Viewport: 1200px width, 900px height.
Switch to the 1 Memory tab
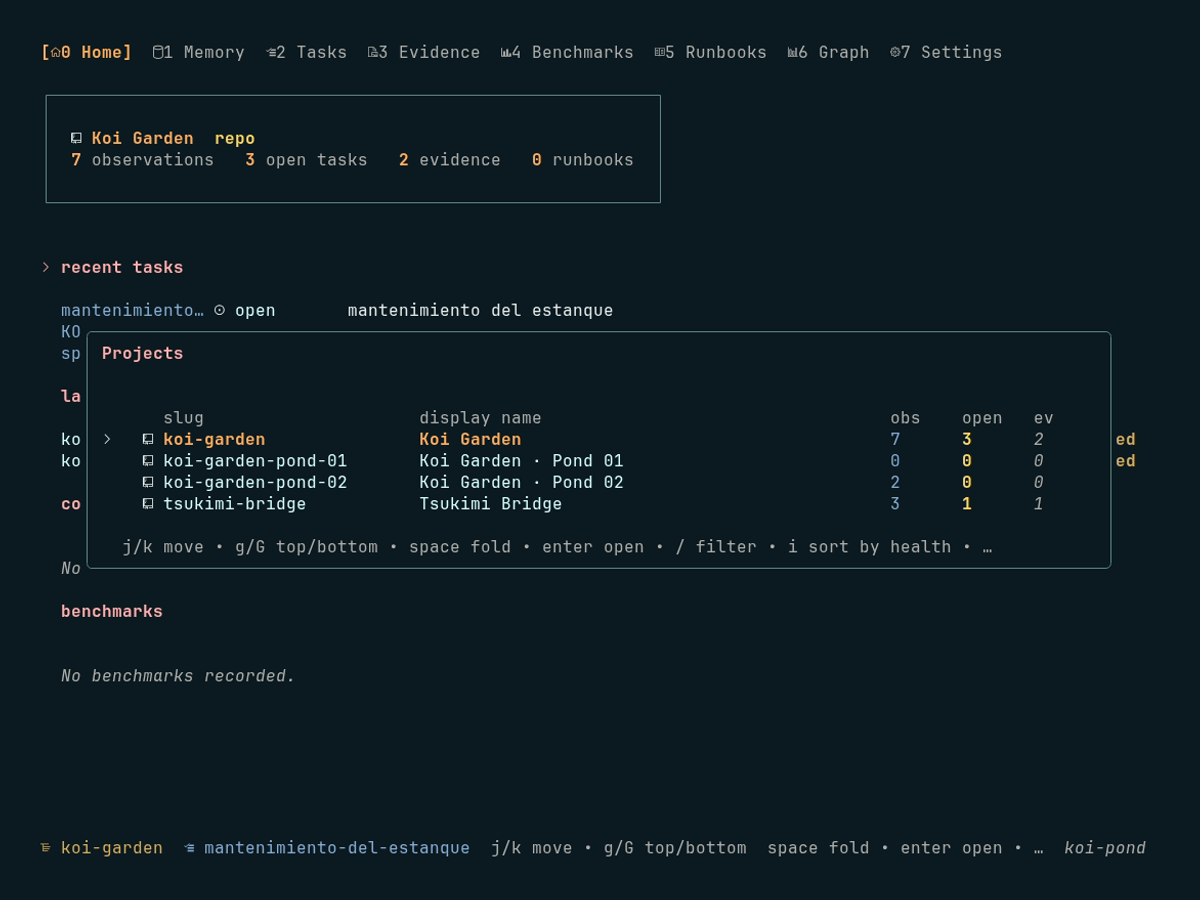(x=198, y=52)
